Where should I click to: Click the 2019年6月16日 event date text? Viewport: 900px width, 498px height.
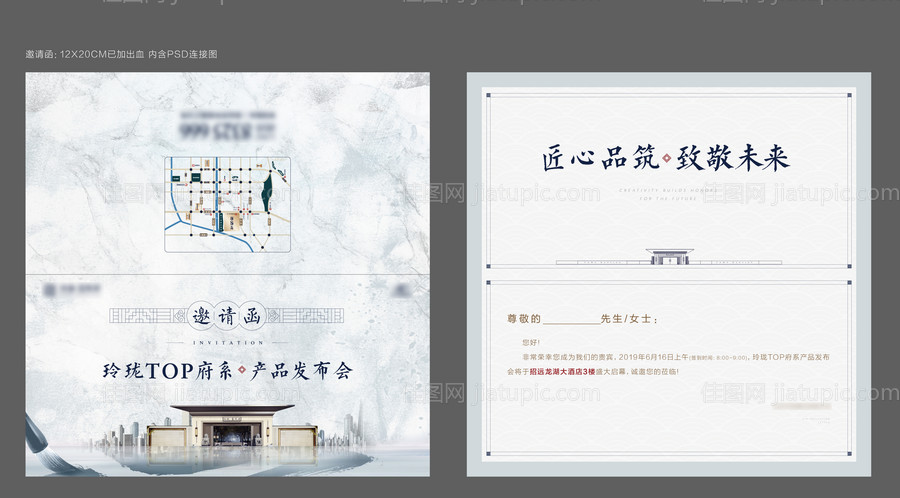coord(654,357)
